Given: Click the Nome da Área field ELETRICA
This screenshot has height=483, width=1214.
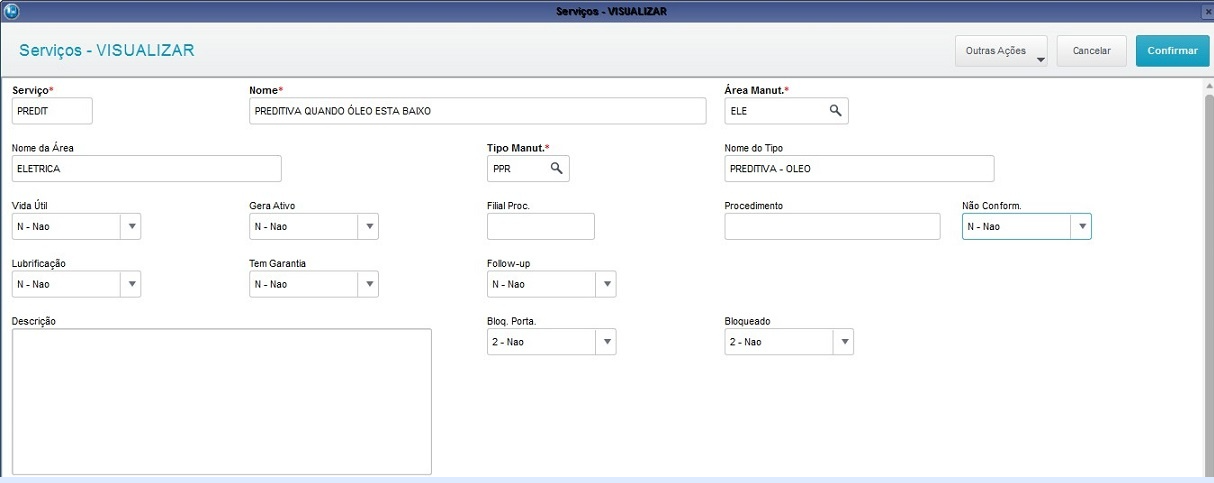Looking at the screenshot, I should [147, 169].
